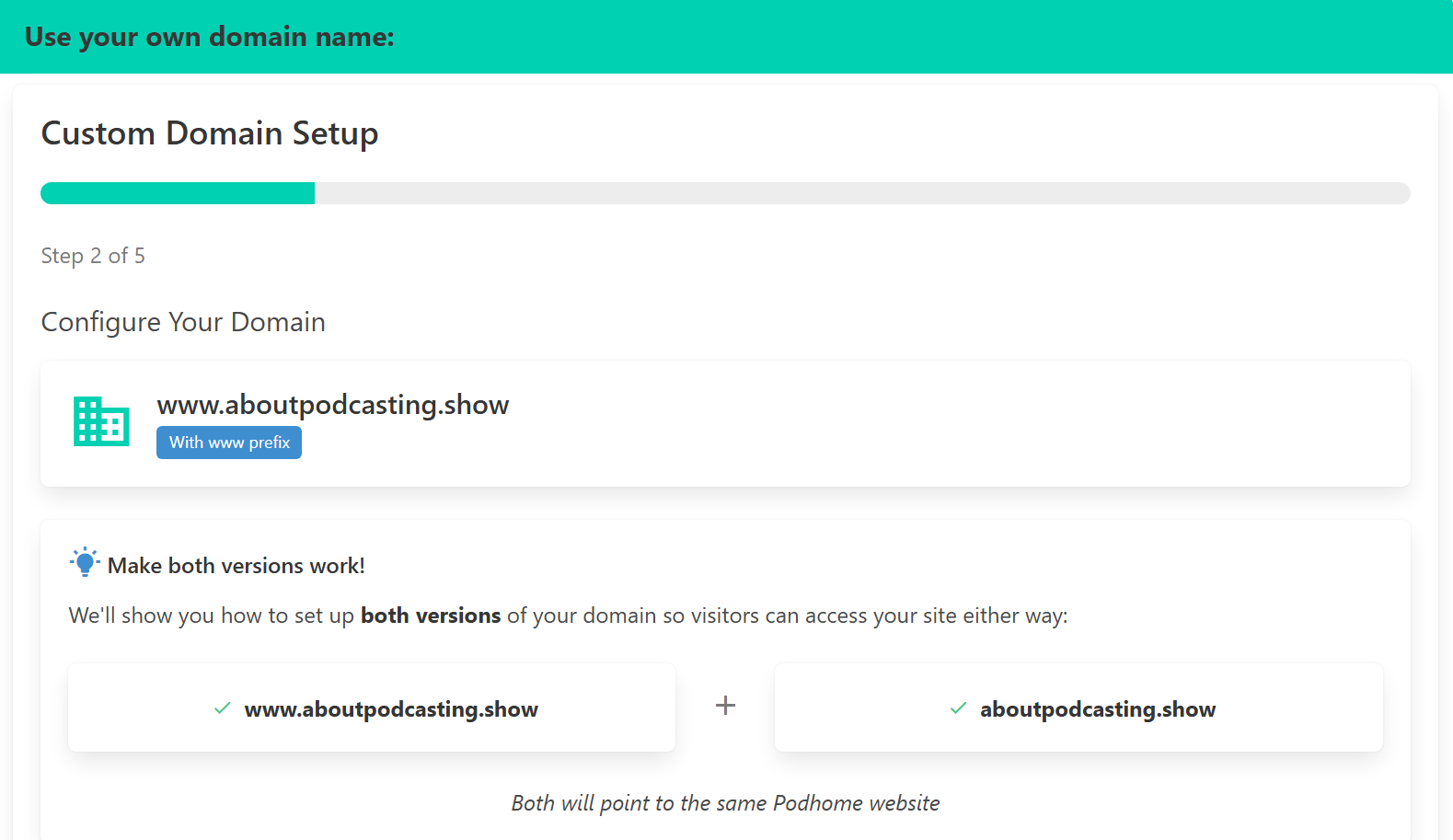The image size is (1453, 840).
Task: Click the large domain title above the www badge
Action: [x=333, y=405]
